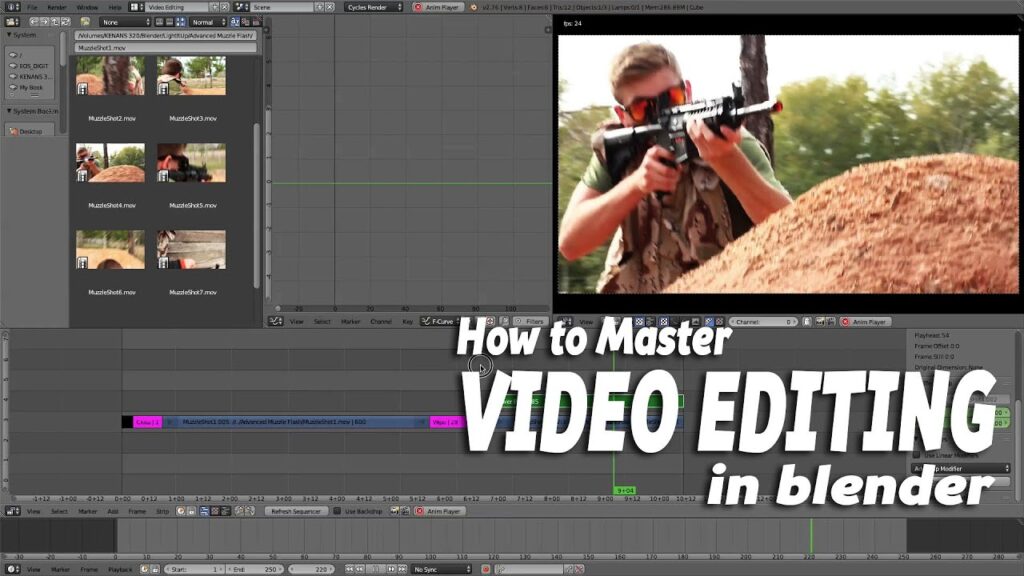This screenshot has height=576, width=1024.
Task: Toggle alphabetical sort icon in file browser
Action: click(235, 22)
